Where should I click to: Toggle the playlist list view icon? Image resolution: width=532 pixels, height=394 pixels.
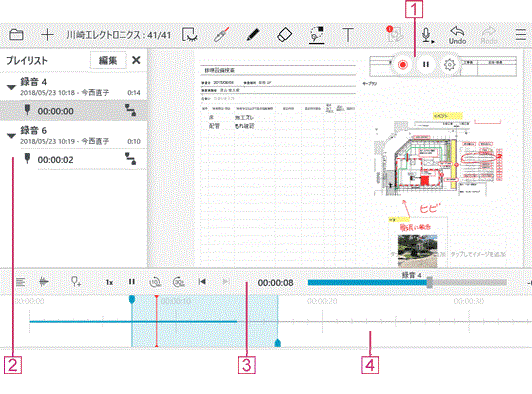(21, 282)
